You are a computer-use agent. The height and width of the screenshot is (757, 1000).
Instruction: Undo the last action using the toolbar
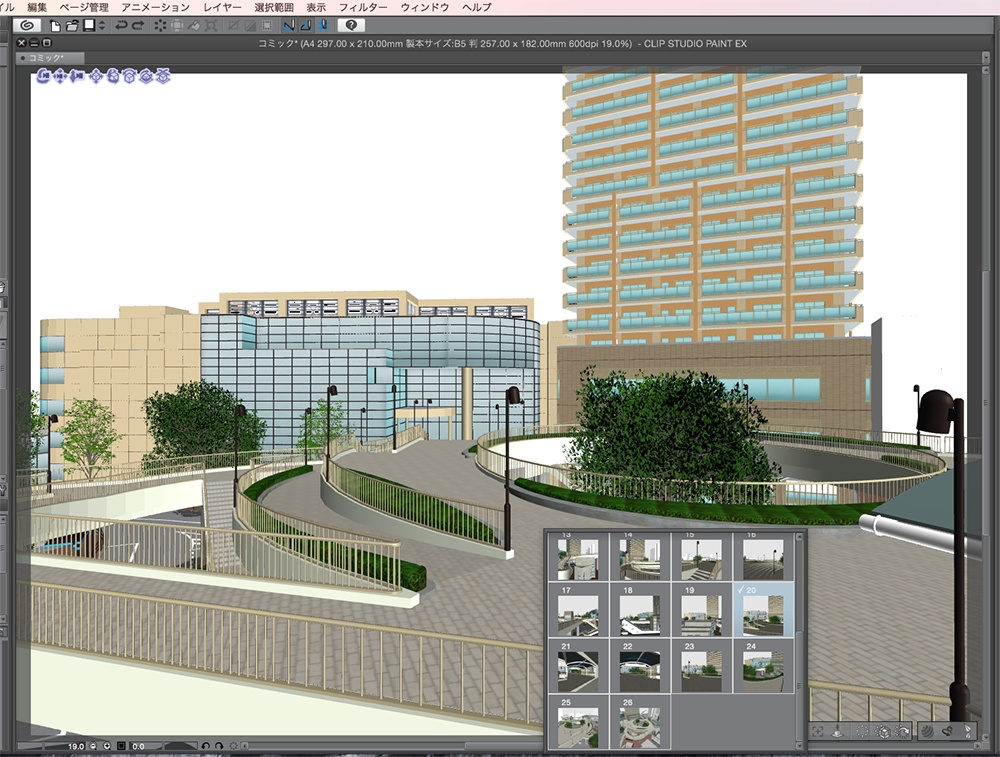click(121, 26)
